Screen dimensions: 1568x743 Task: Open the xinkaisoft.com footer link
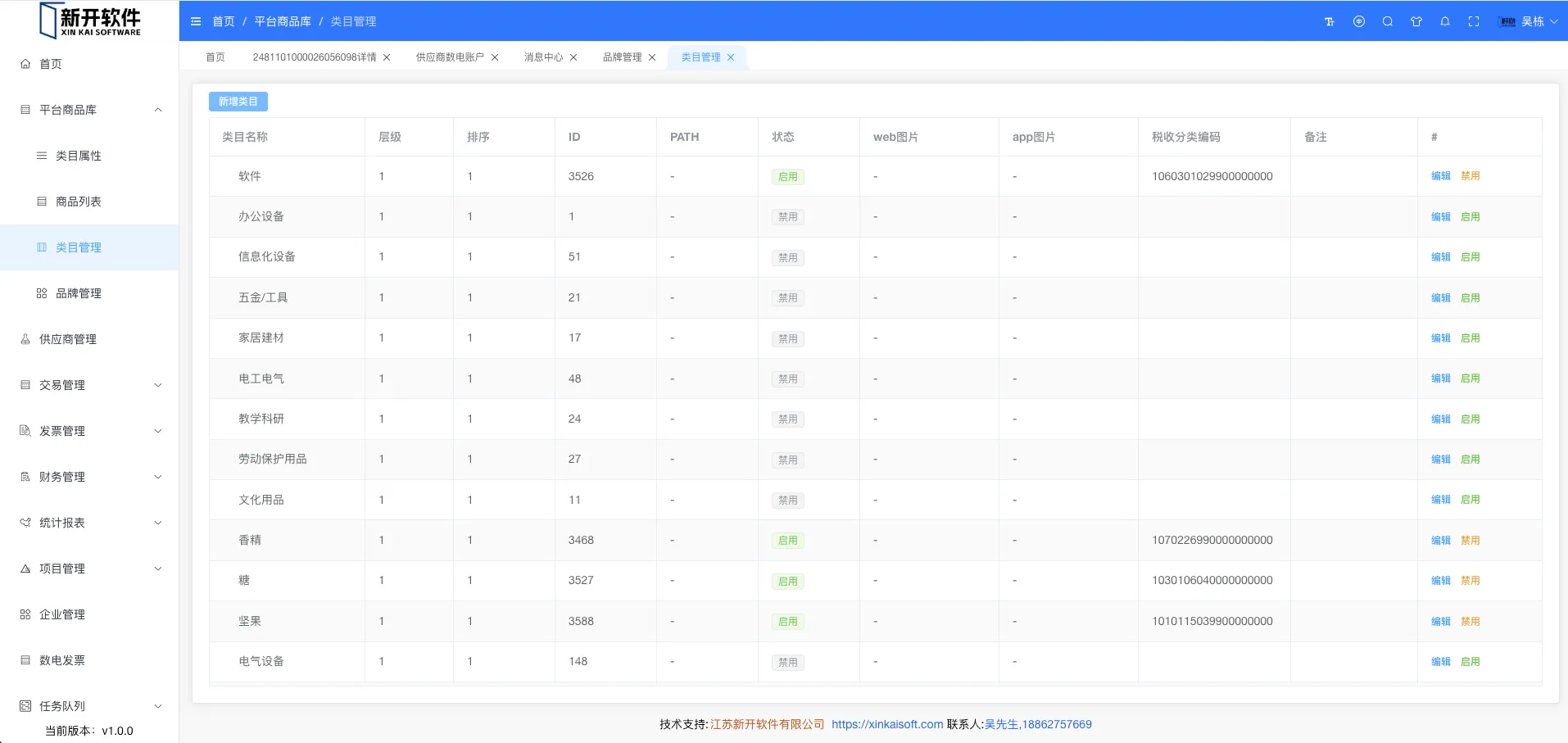click(x=887, y=724)
